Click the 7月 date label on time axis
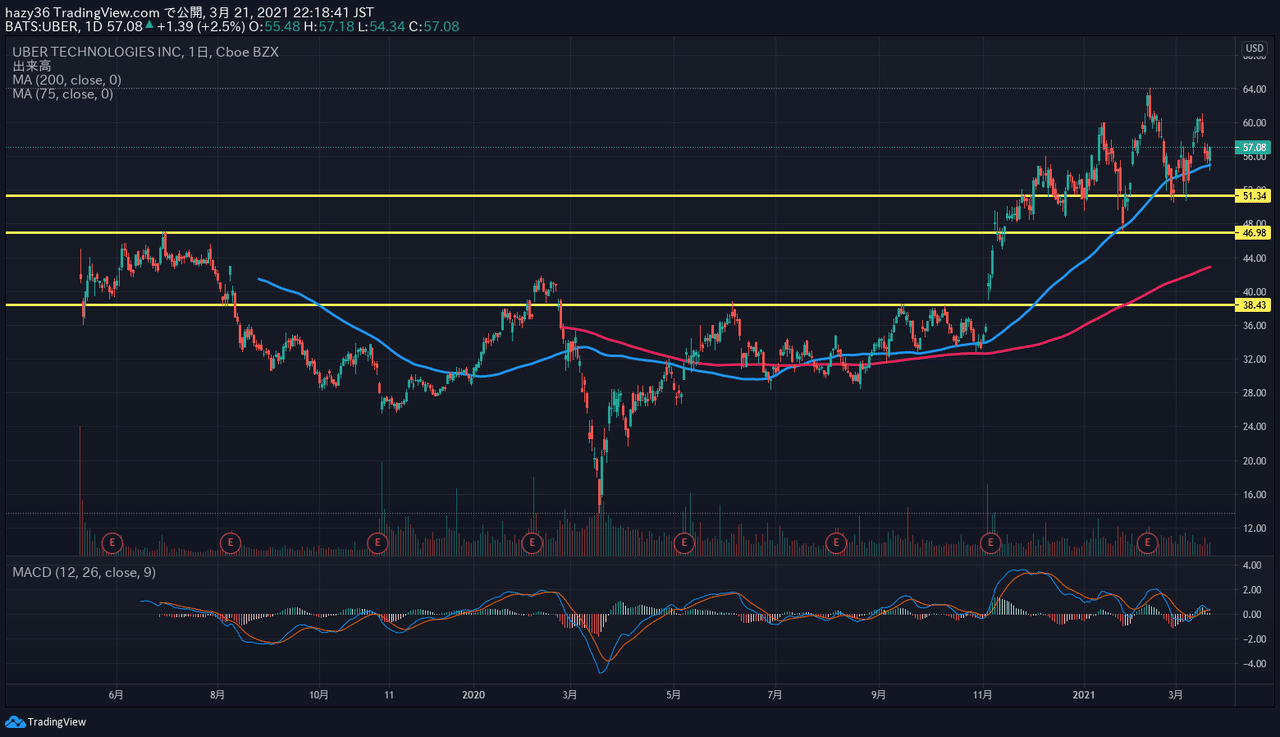 point(775,694)
